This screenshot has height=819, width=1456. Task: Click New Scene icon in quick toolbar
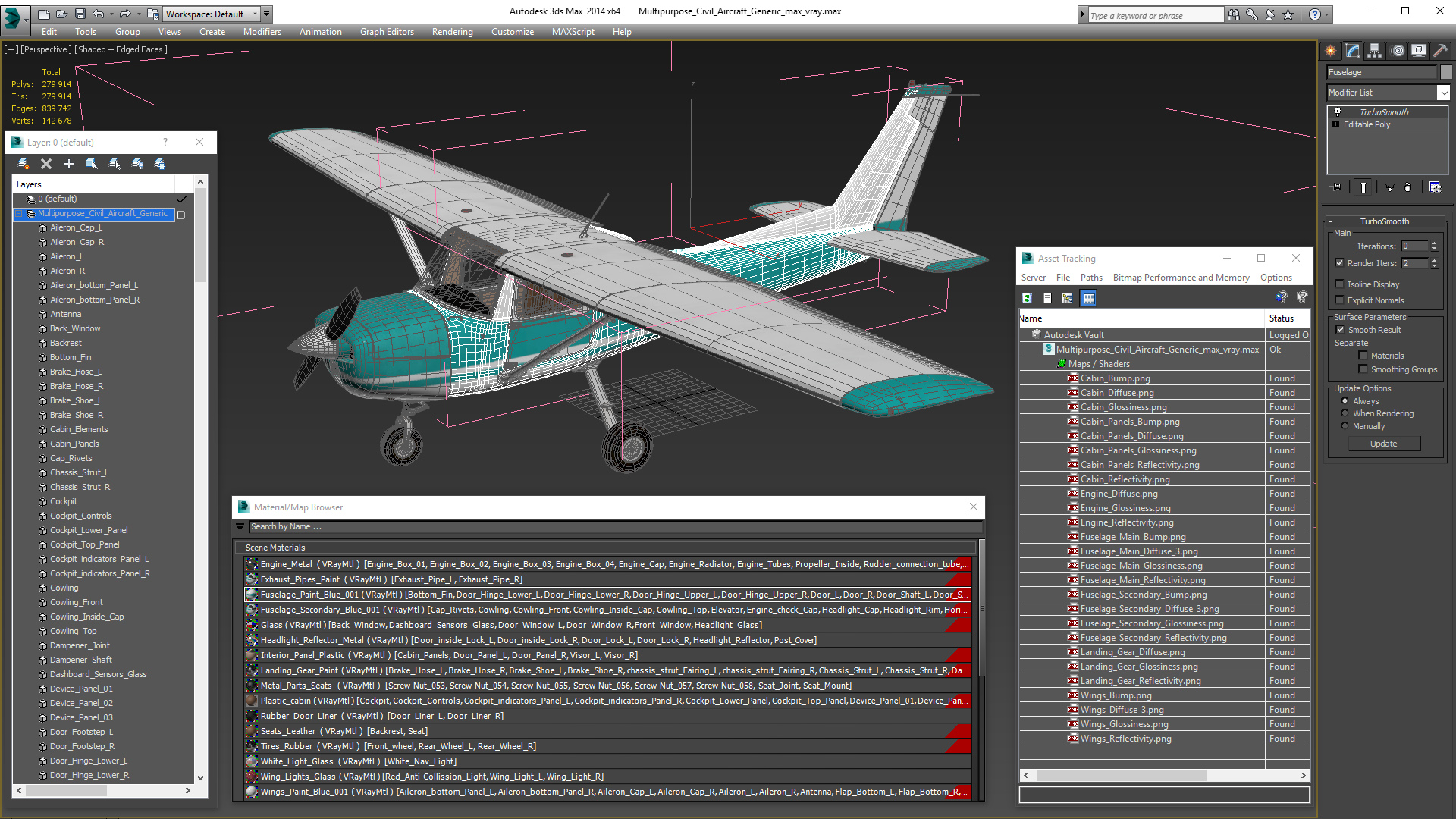[x=43, y=14]
